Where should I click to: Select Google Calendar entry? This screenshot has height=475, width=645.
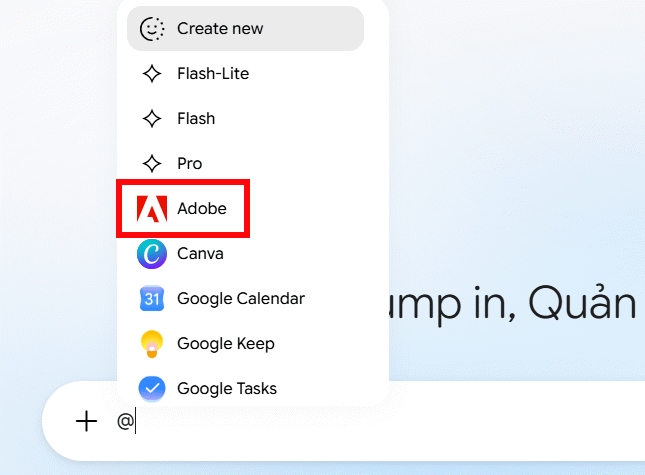245,299
